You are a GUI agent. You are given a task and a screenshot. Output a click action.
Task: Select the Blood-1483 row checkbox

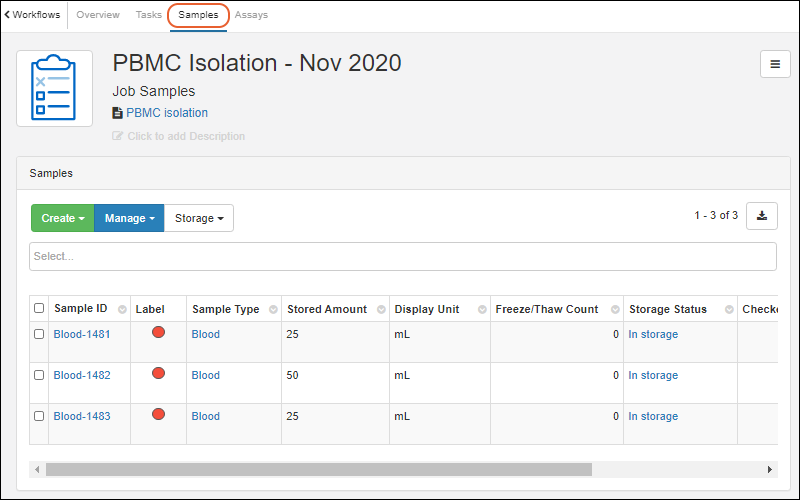[x=39, y=416]
